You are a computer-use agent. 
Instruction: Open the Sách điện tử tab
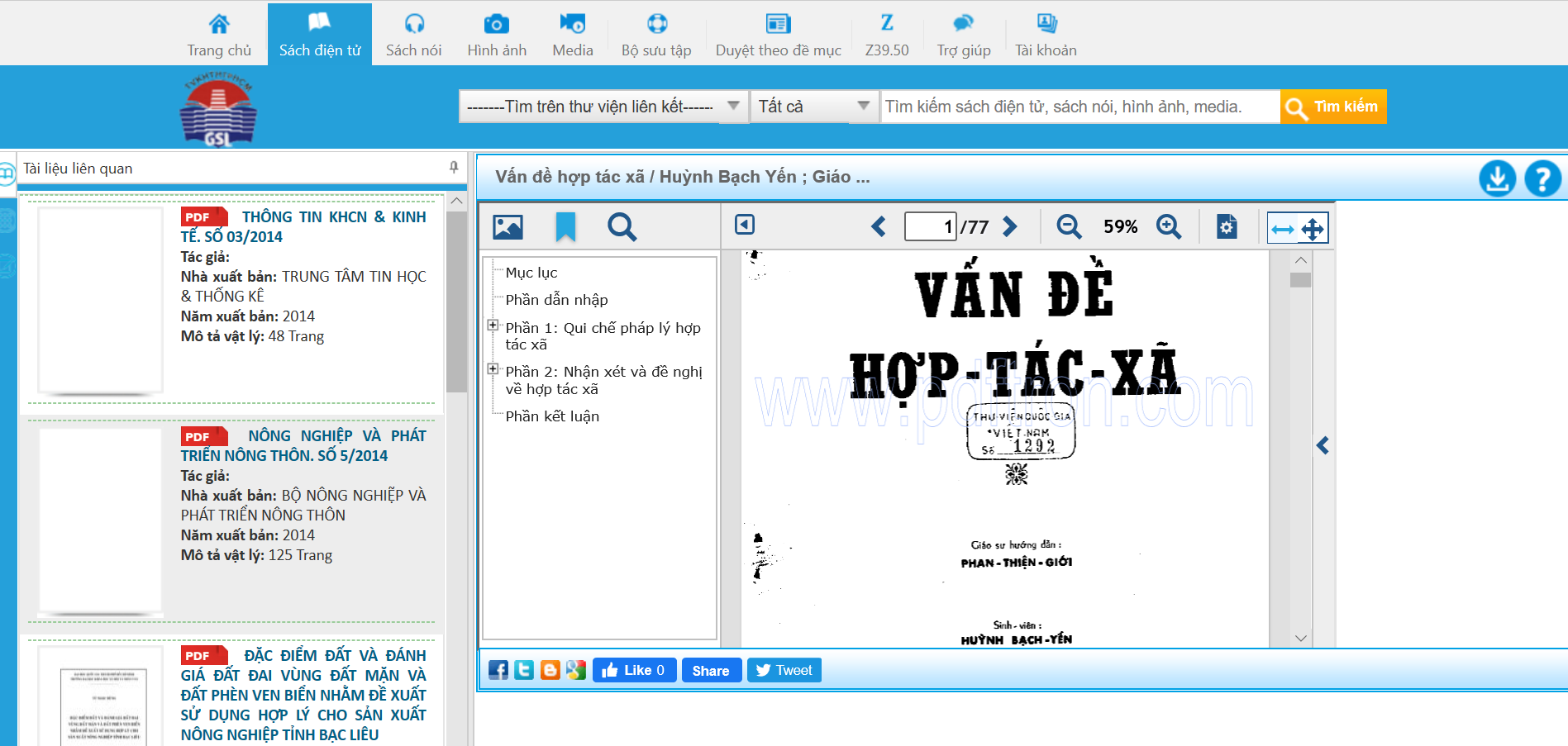[x=320, y=36]
